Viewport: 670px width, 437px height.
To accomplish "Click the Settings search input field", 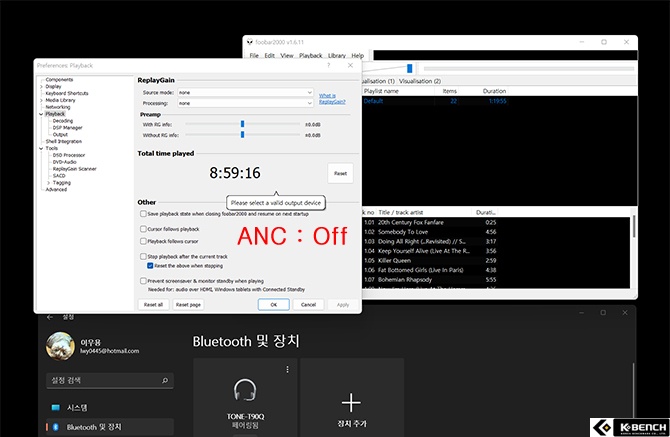I will (x=110, y=380).
